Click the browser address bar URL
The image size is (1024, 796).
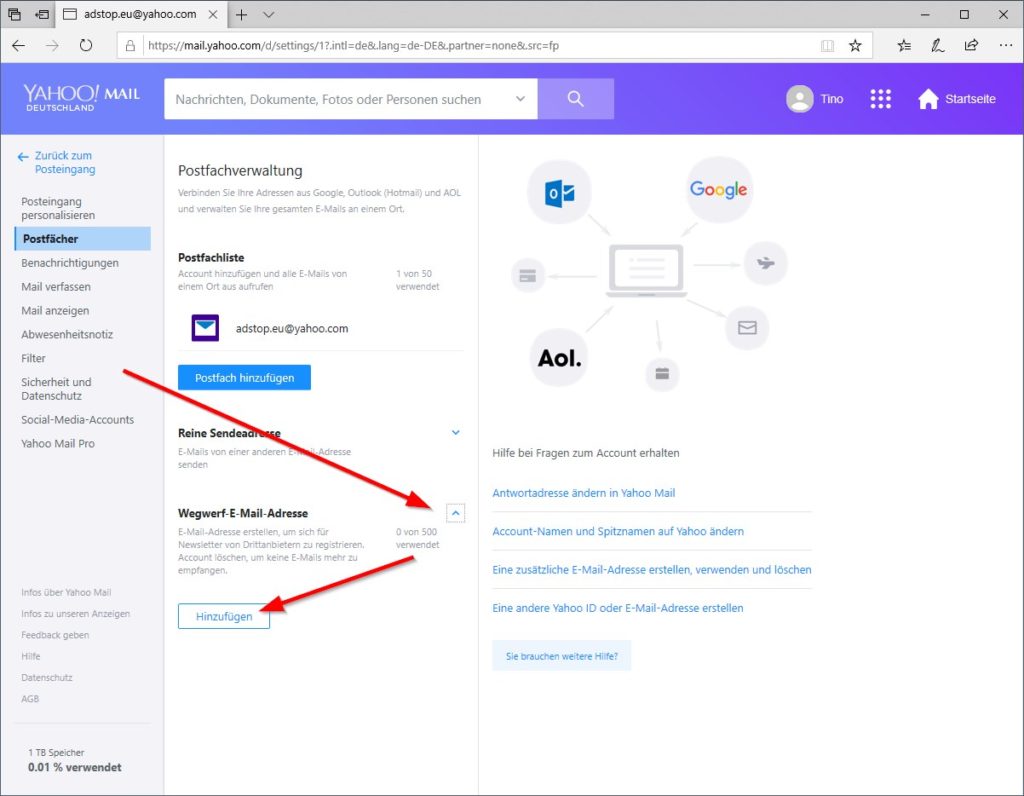[353, 46]
